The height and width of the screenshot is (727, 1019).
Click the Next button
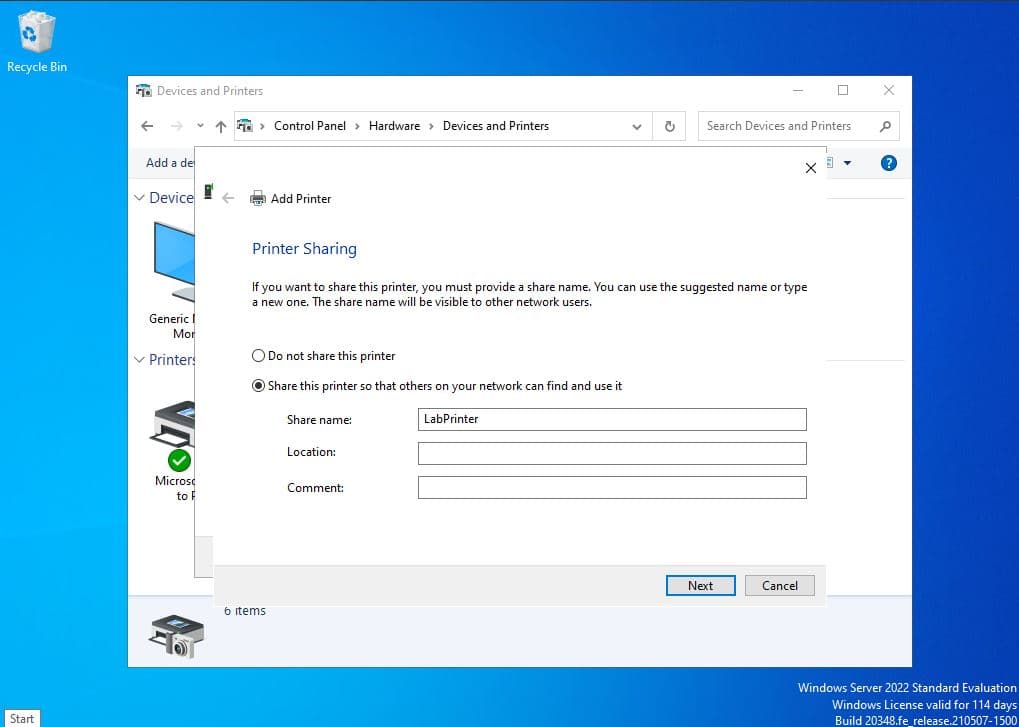tap(700, 585)
